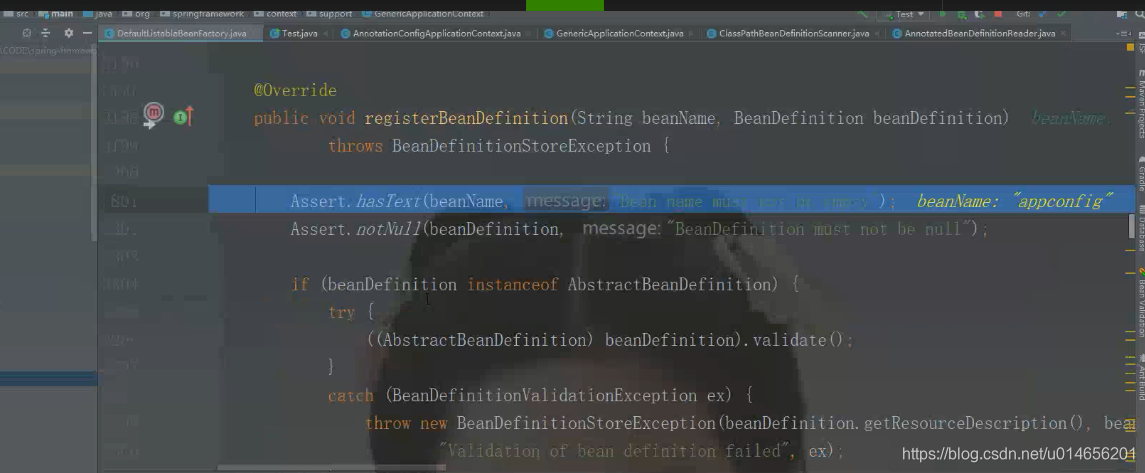This screenshot has width=1145, height=473.
Task: Close the AnnotationConfigApplicationContext.java tab
Action: pyautogui.click(x=529, y=34)
